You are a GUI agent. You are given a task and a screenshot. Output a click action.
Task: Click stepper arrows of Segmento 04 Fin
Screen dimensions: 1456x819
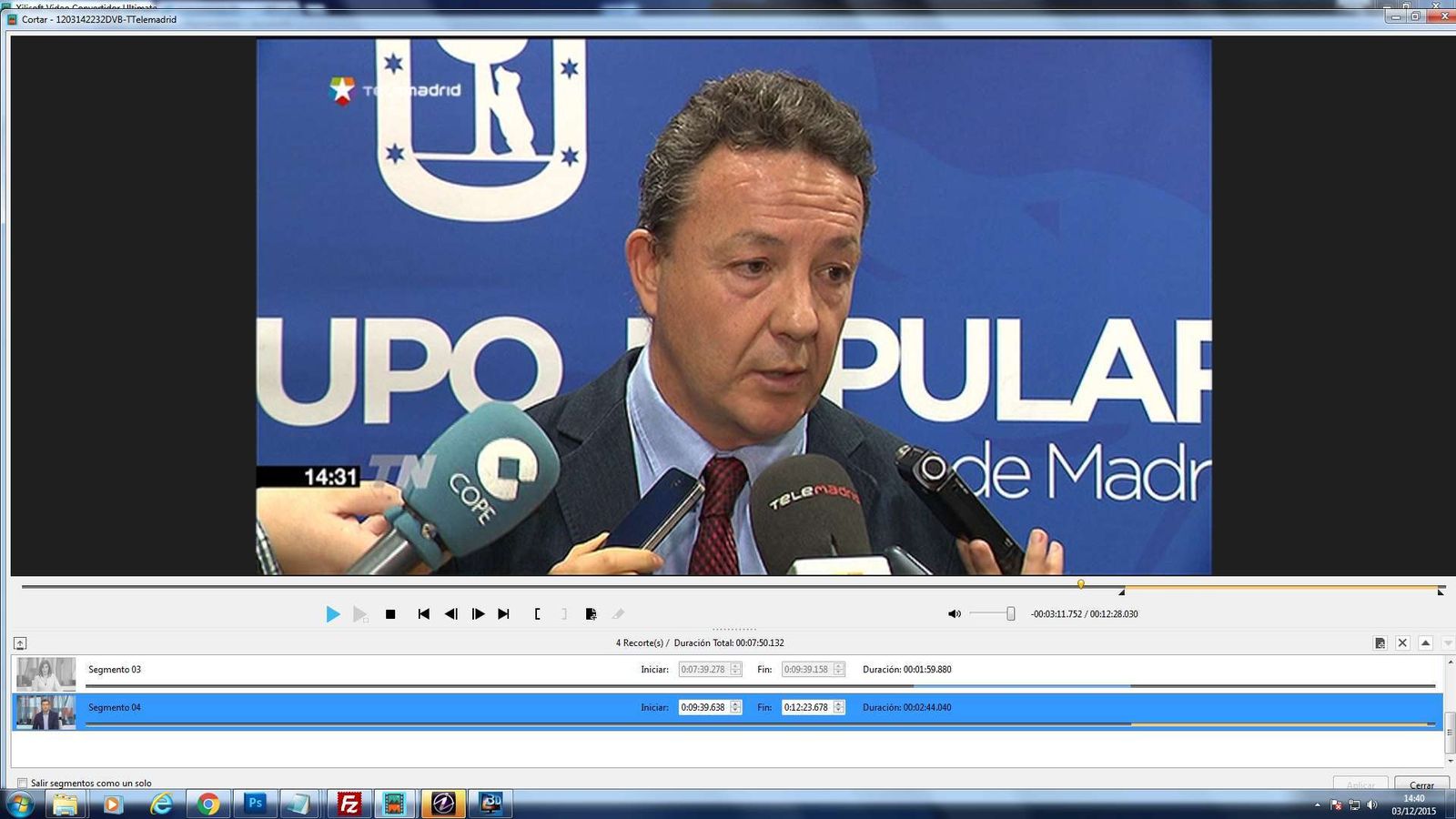click(x=838, y=707)
